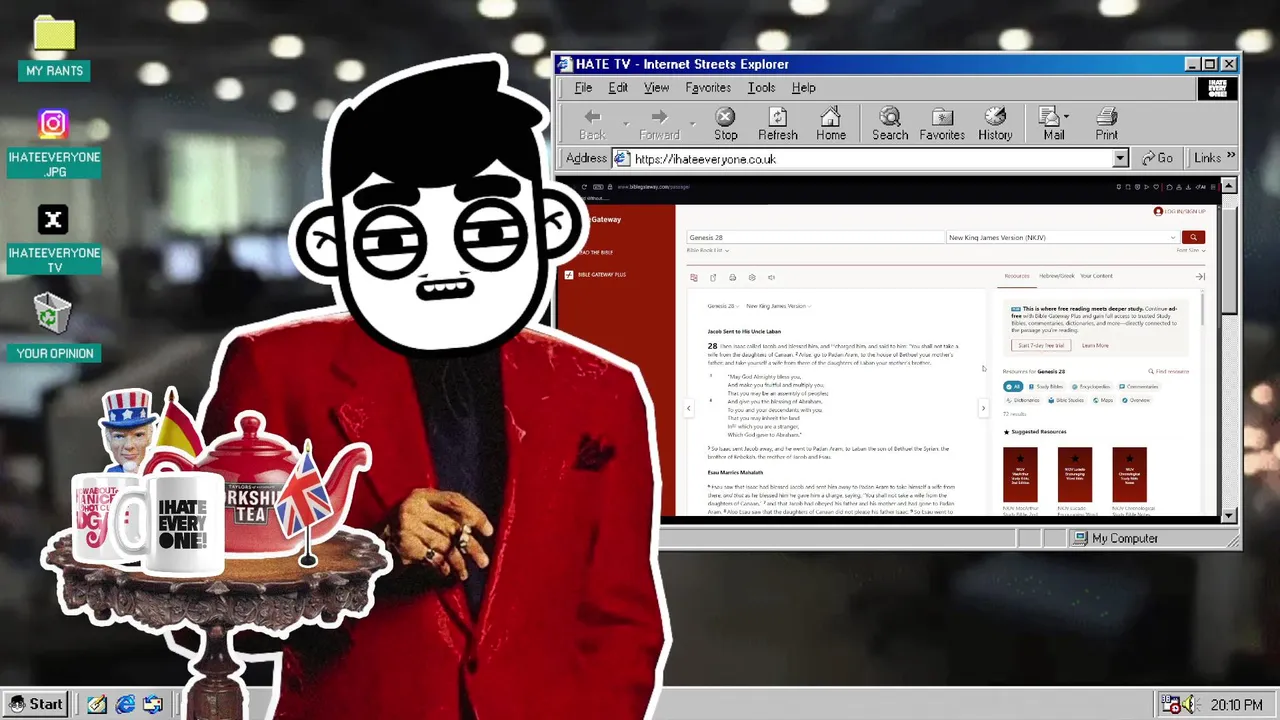Open the Favorites menu in the menu bar

(x=708, y=88)
